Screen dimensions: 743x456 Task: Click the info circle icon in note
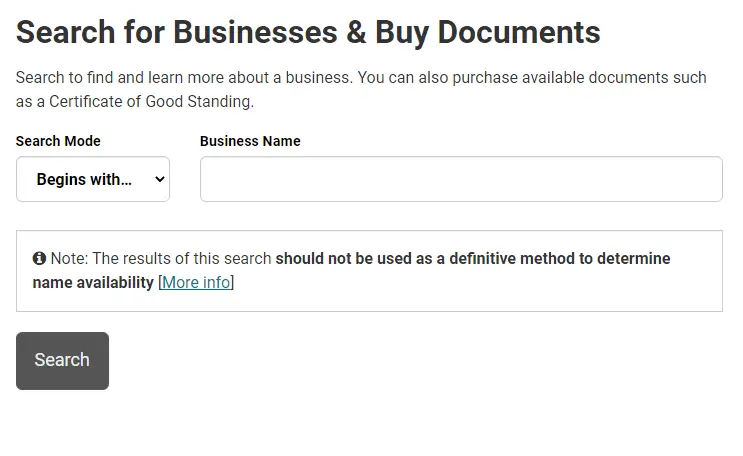coord(39,258)
